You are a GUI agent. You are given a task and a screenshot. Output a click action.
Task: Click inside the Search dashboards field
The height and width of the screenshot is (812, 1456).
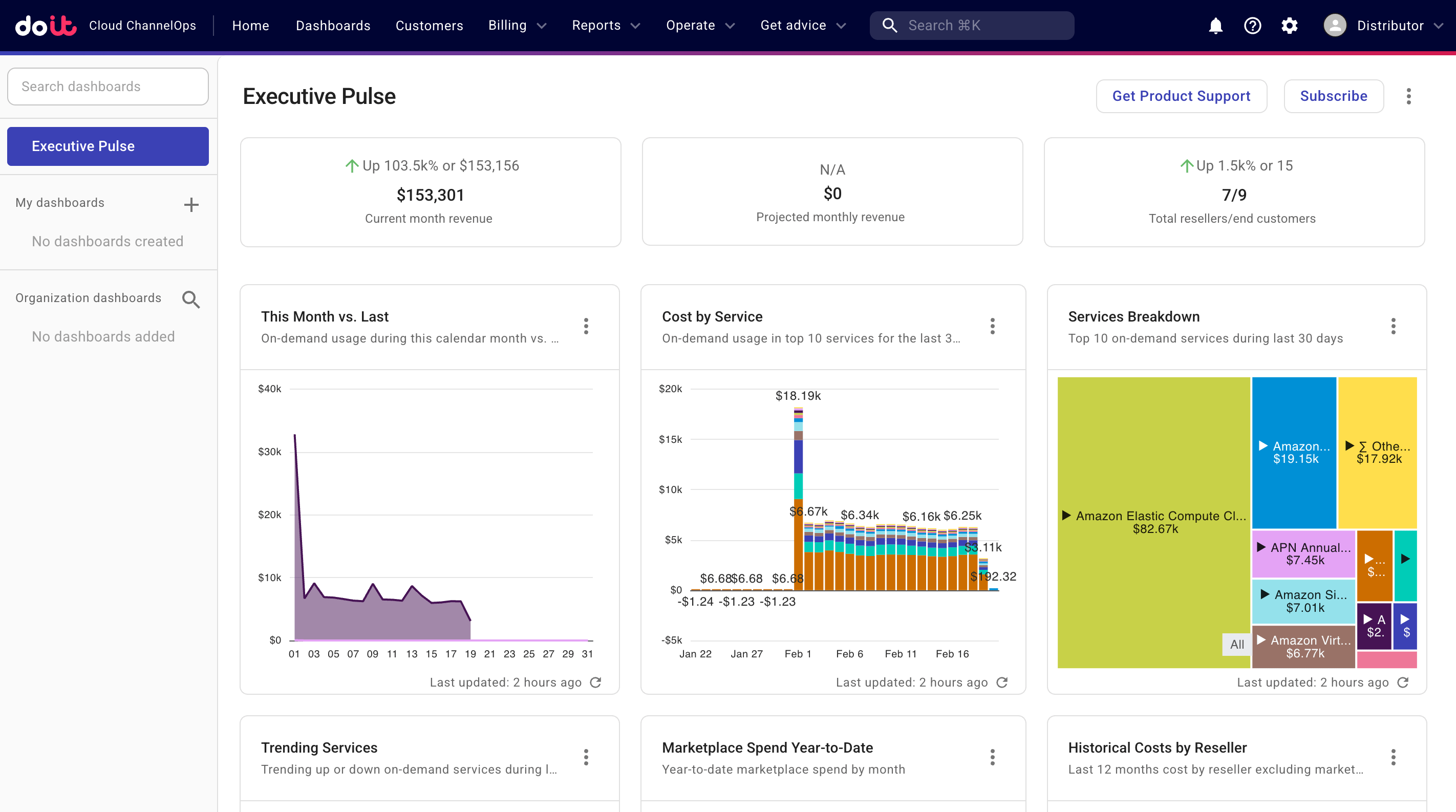pyautogui.click(x=108, y=86)
